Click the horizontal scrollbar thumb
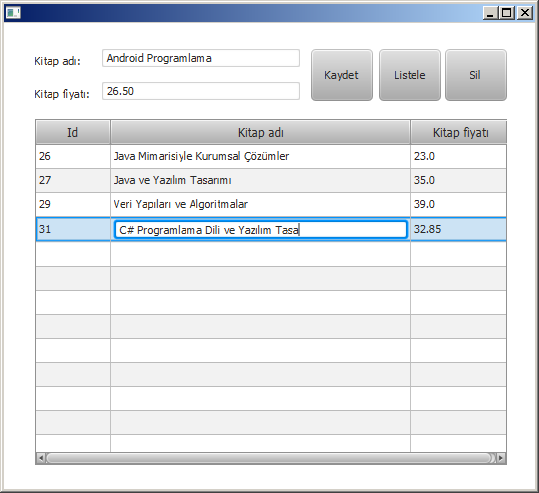The image size is (539, 493). click(x=270, y=458)
